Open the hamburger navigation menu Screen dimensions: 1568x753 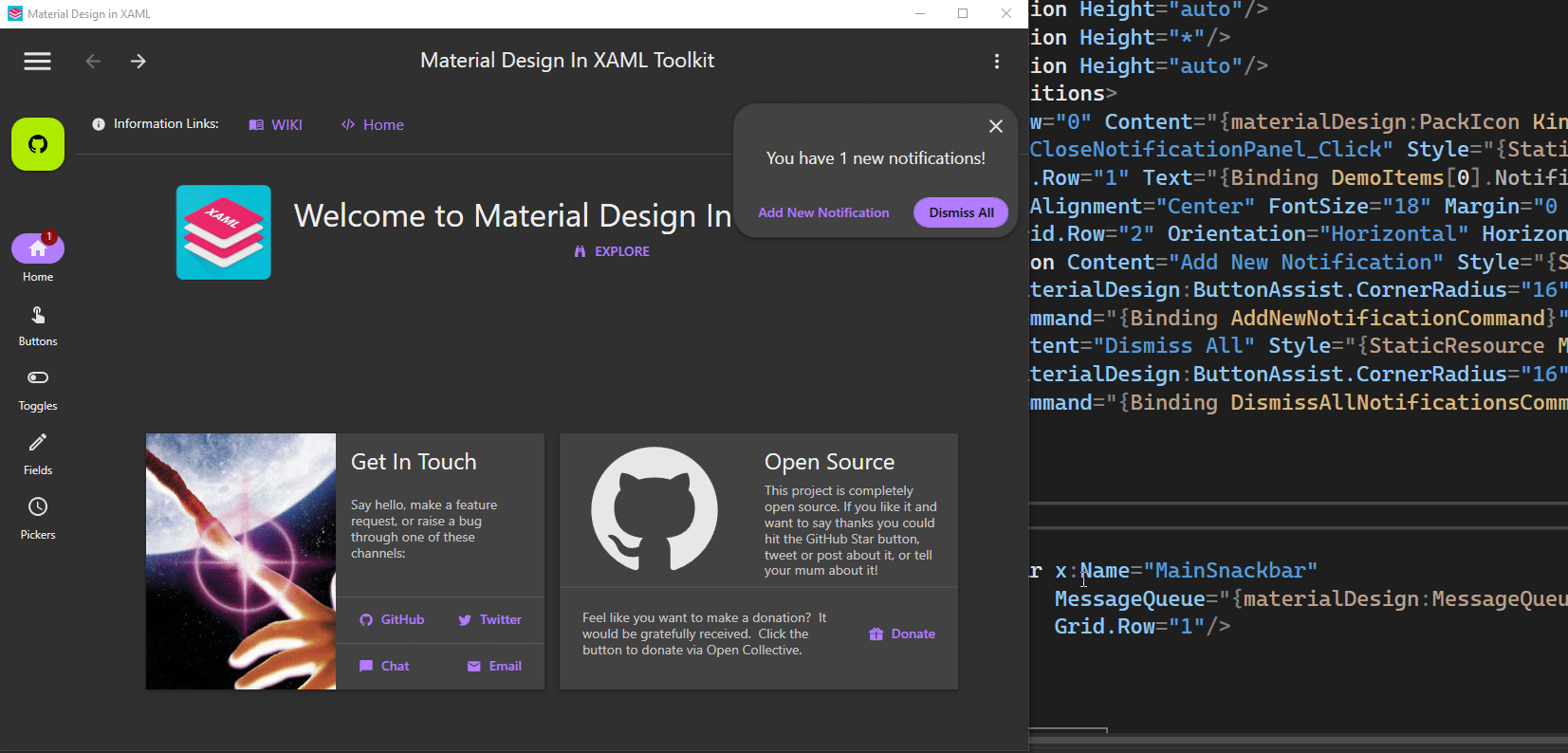(x=38, y=61)
